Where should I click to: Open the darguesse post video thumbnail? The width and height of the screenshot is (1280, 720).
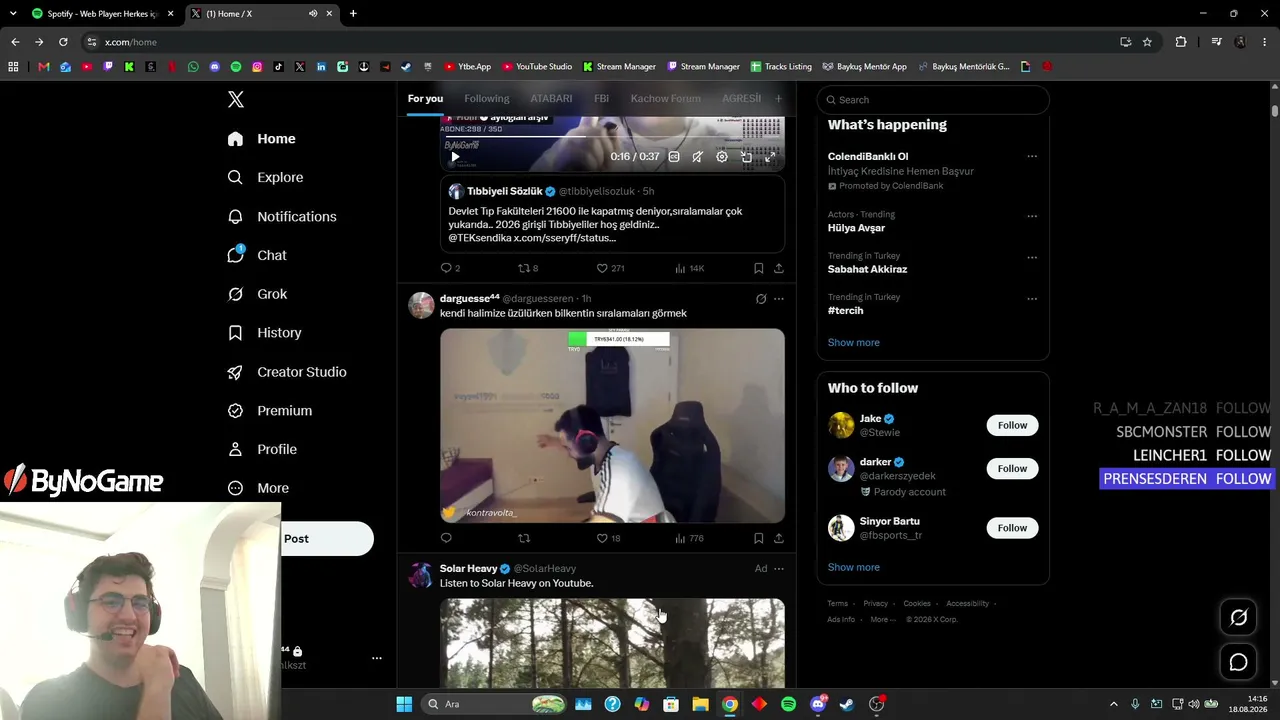coord(612,425)
